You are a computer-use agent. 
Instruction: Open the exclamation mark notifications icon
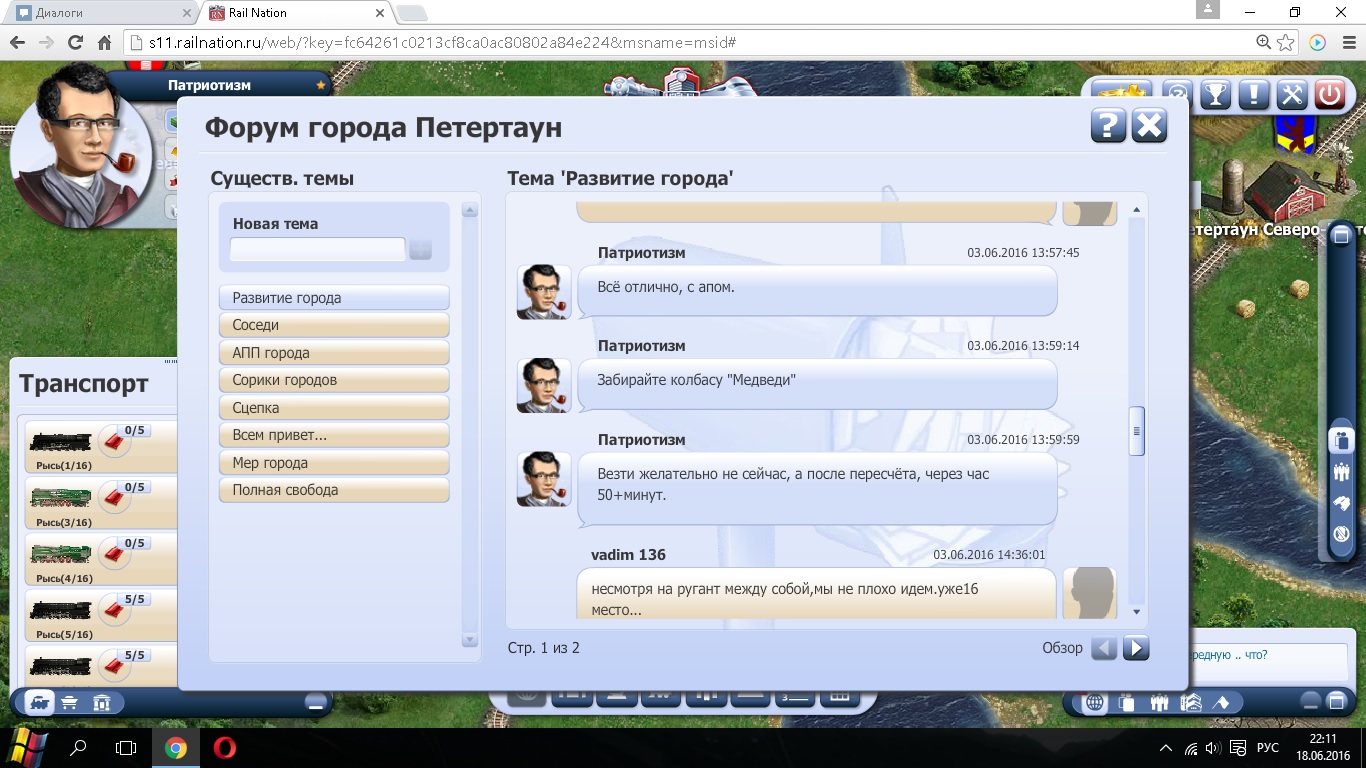click(1253, 94)
